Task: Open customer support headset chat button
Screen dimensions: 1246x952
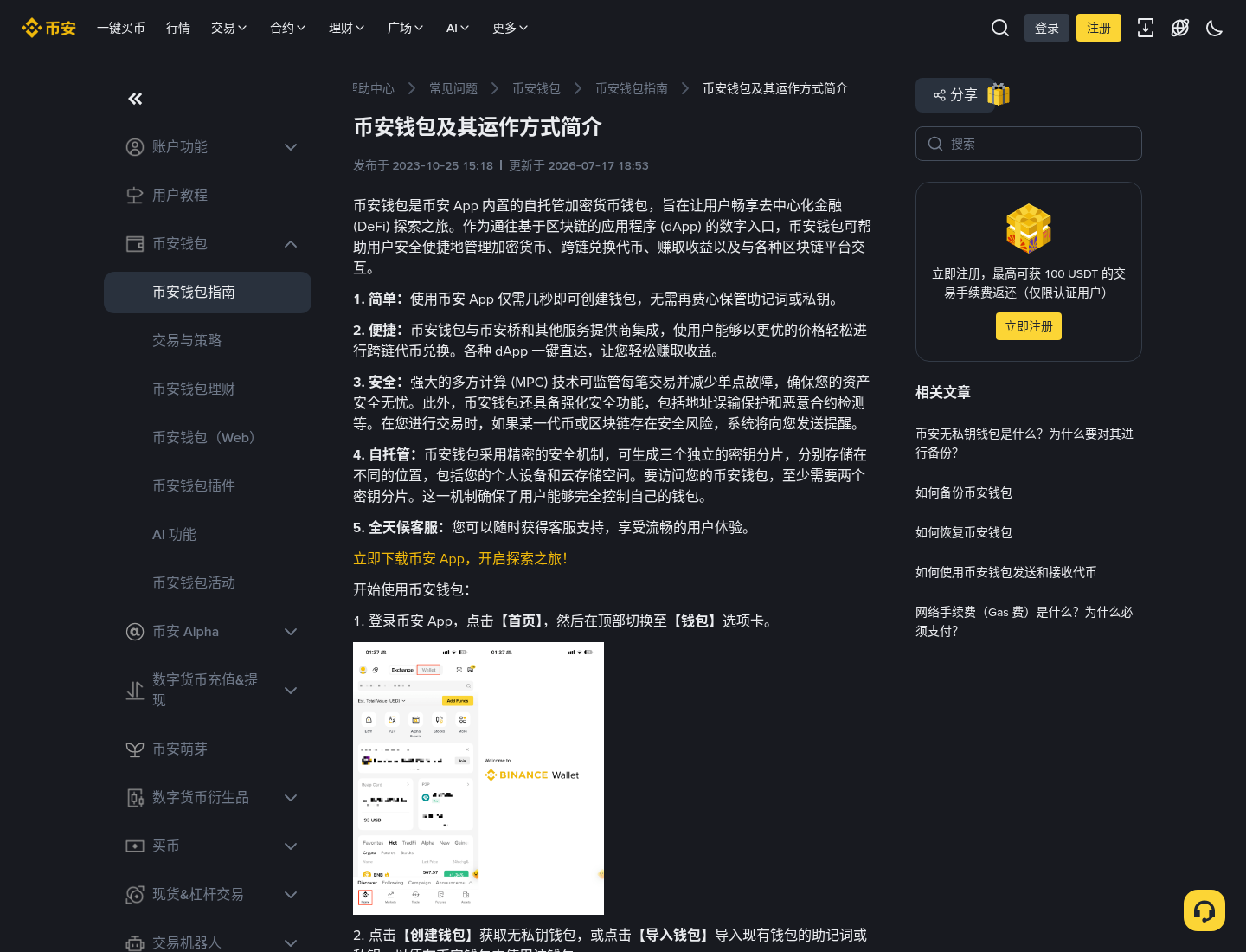Action: [x=1204, y=910]
